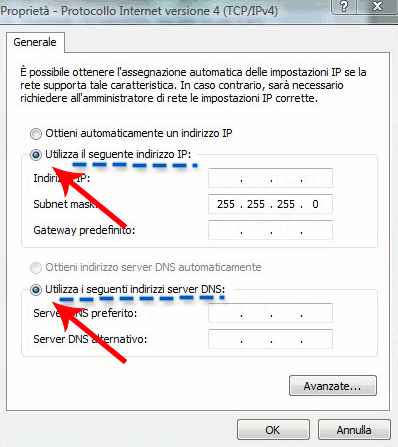The image size is (398, 447).
Task: Click the third 255 octet of subnet mask
Action: click(x=286, y=204)
